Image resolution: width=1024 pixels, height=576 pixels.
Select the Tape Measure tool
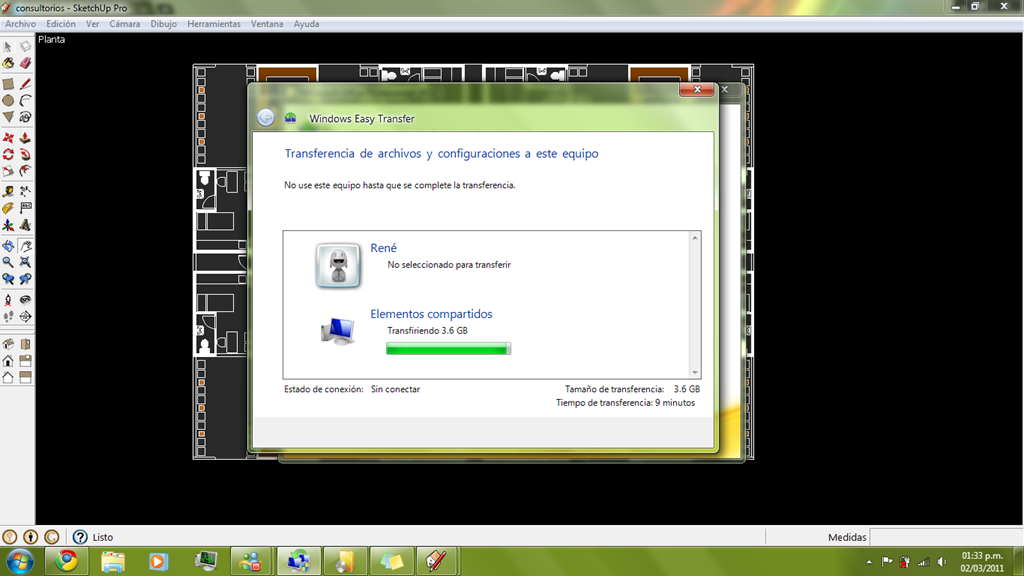(8, 191)
